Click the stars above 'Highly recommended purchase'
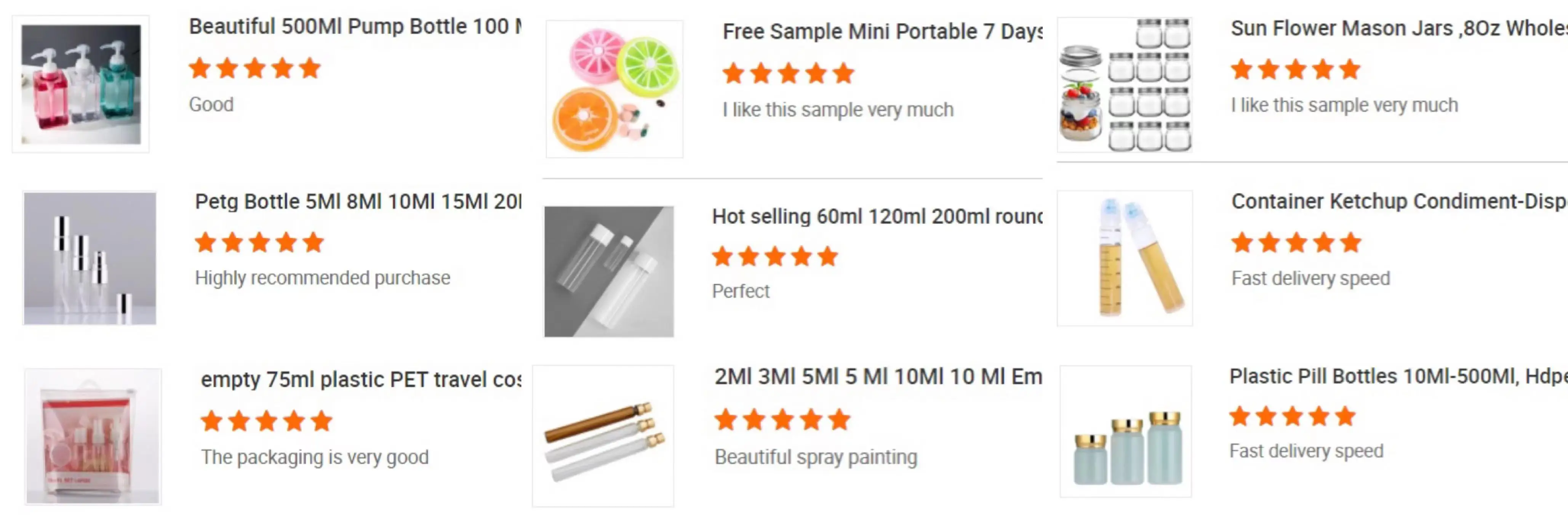This screenshot has width=1568, height=521. point(259,243)
